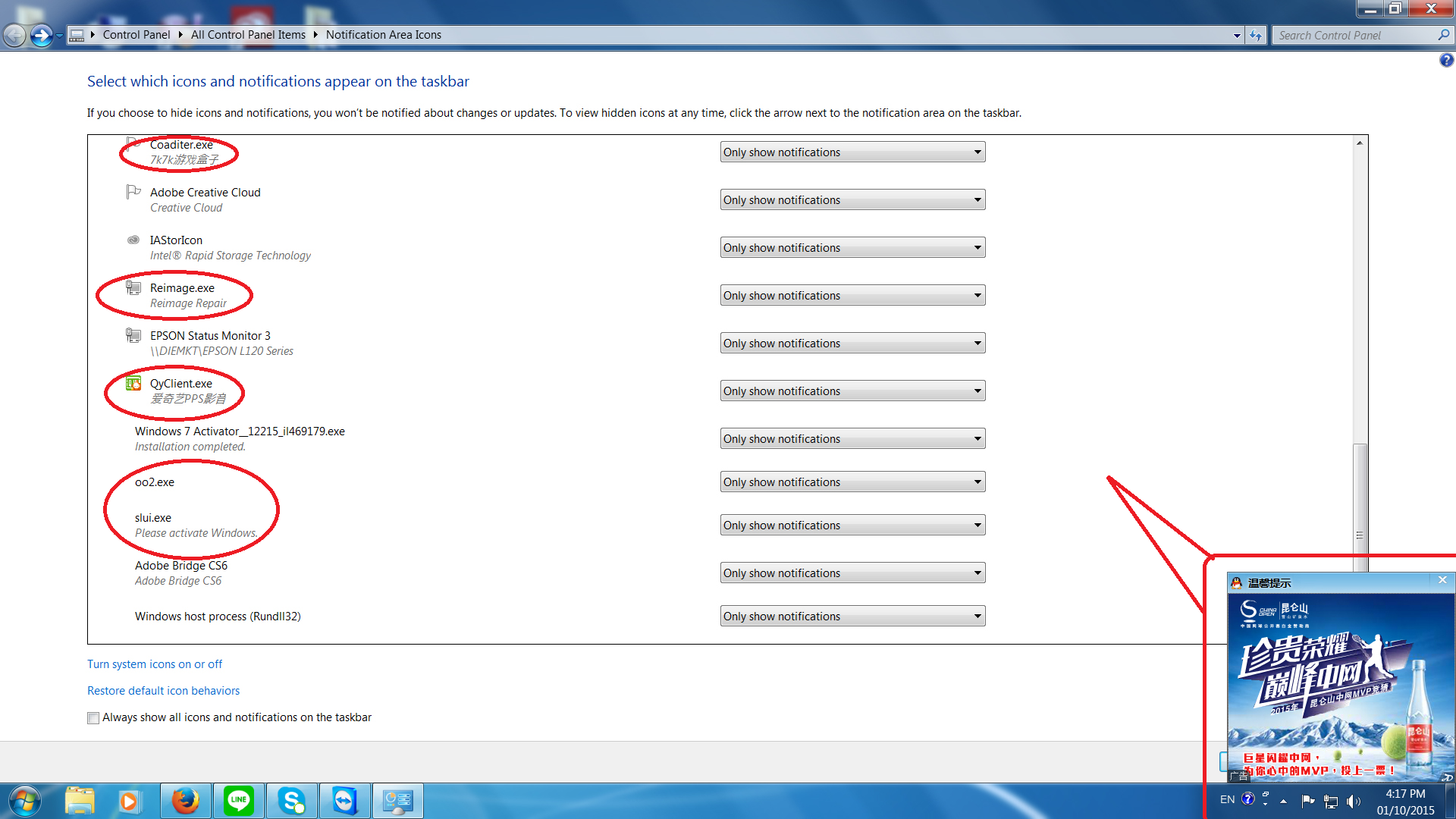The width and height of the screenshot is (1456, 819).
Task: Open Reimage.exe behavior dropdown
Action: click(x=852, y=296)
